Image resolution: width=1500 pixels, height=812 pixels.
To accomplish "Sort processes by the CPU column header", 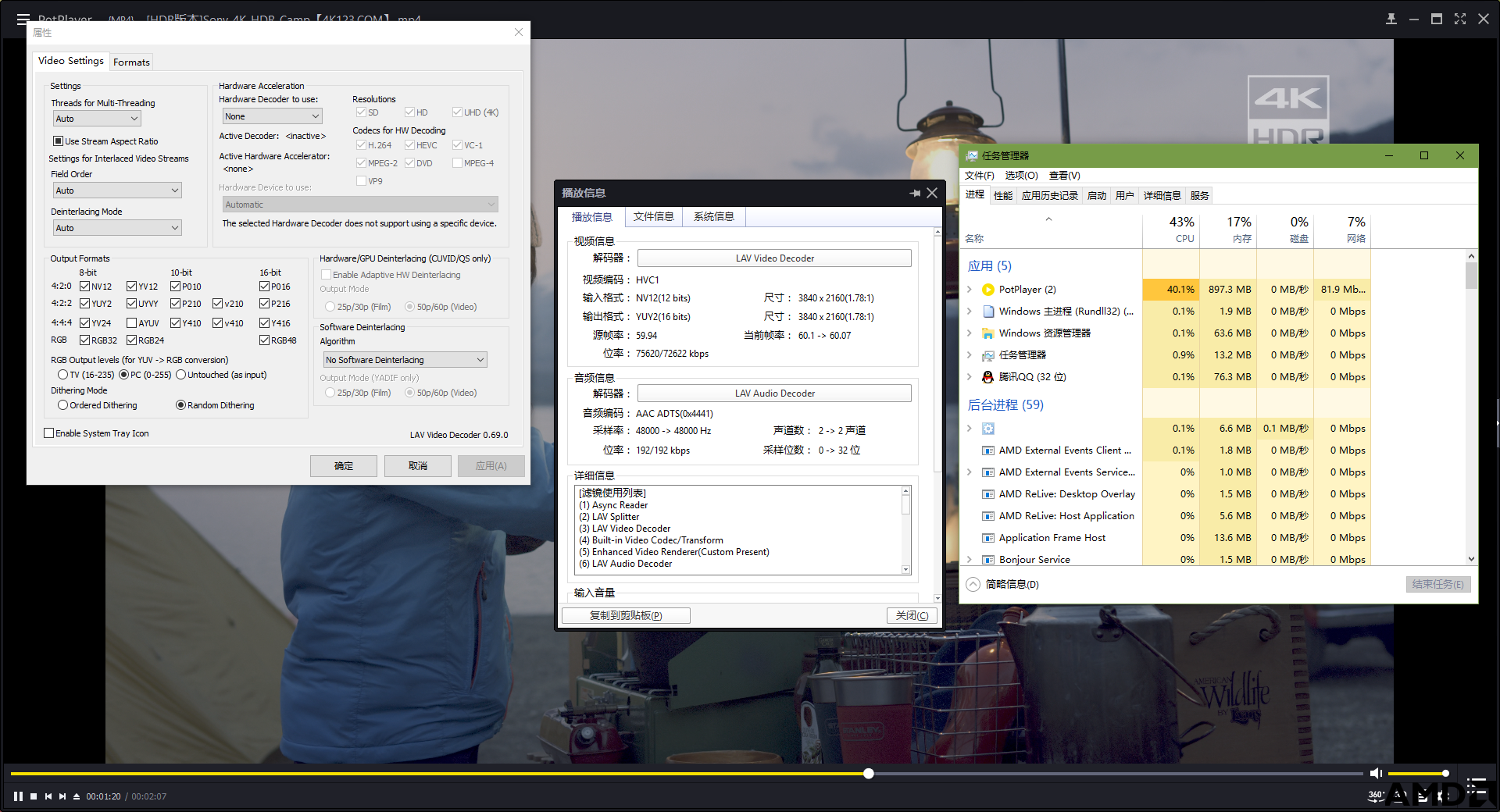I will pyautogui.click(x=1171, y=229).
